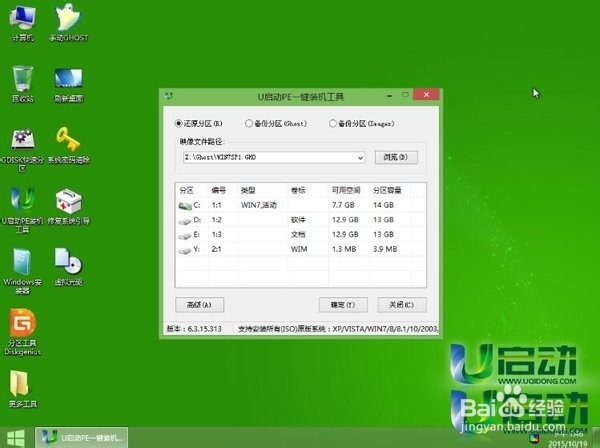Click the 分区 column header
This screenshot has height=448, width=600.
187,191
